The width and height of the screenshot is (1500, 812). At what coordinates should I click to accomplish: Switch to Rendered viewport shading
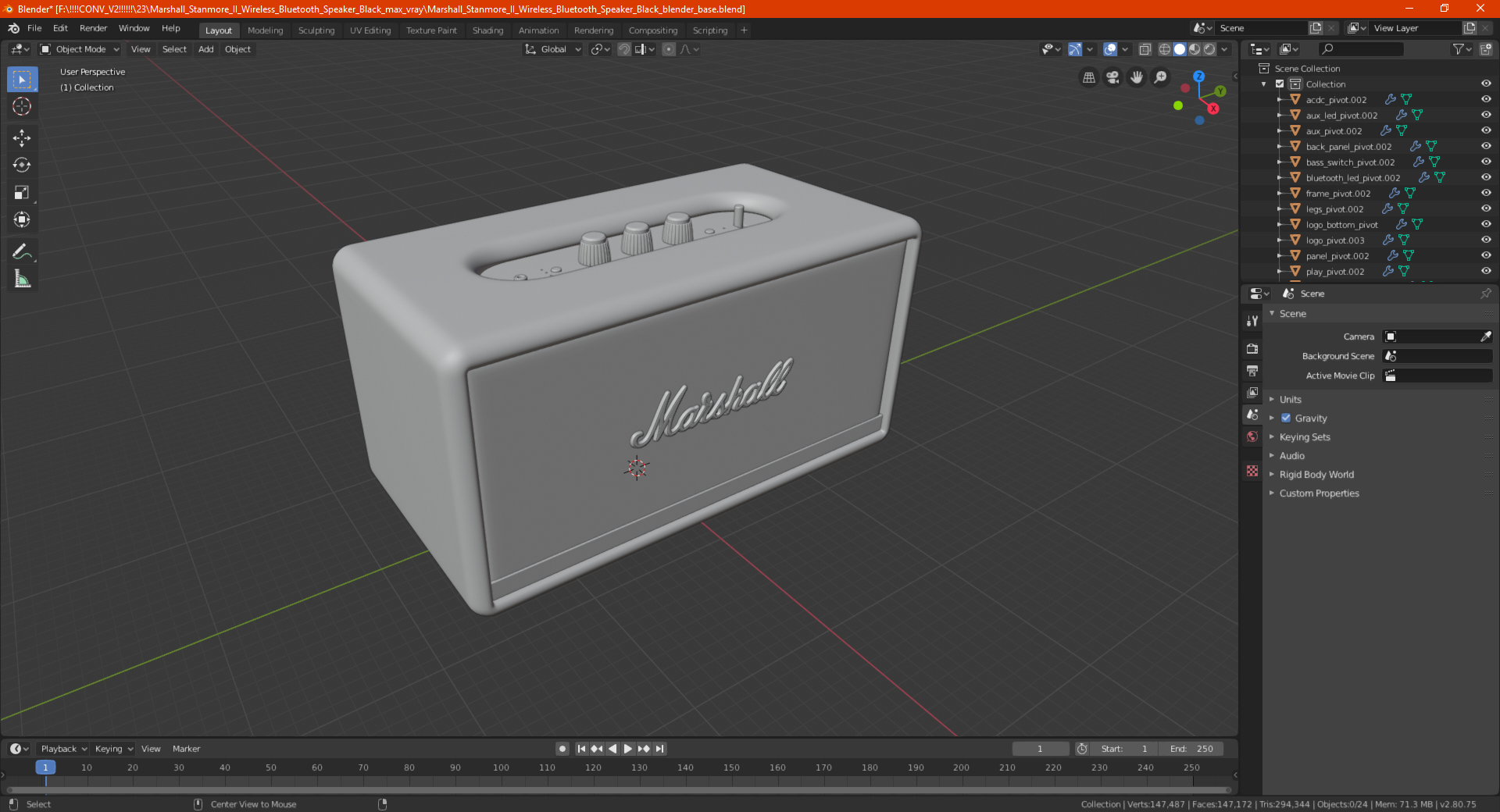pyautogui.click(x=1209, y=49)
